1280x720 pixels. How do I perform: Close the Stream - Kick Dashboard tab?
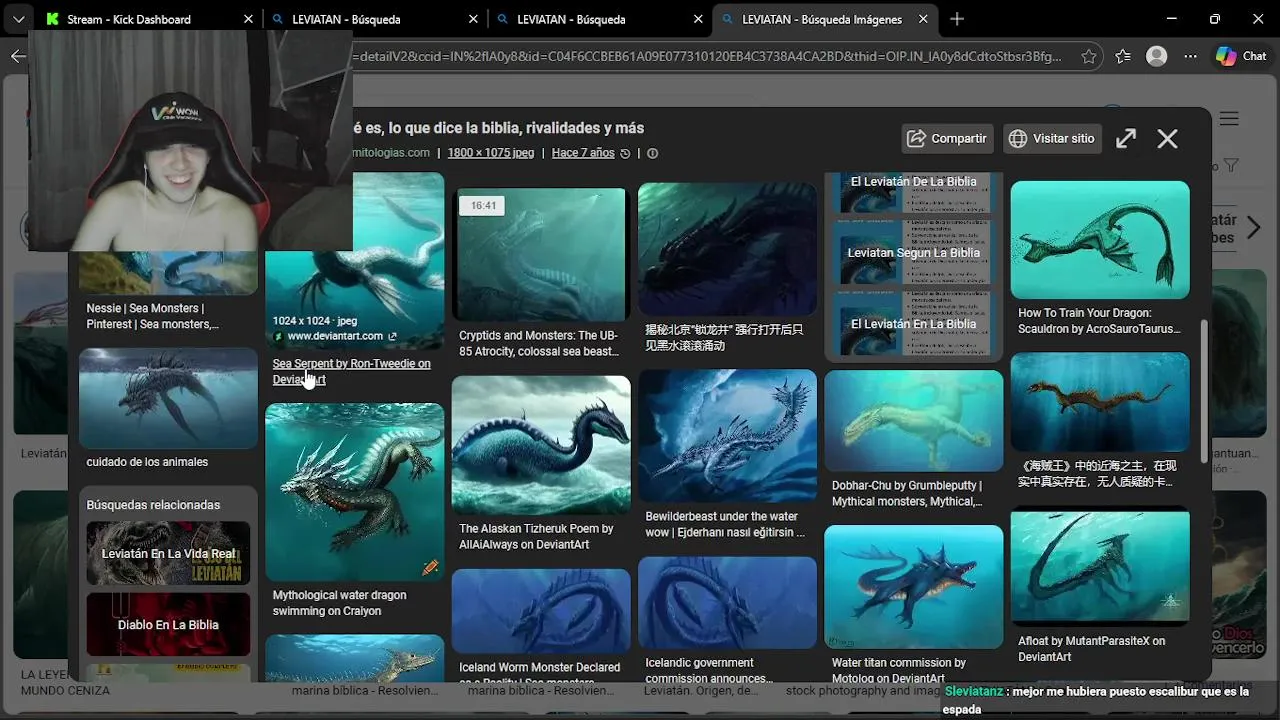pyautogui.click(x=248, y=19)
